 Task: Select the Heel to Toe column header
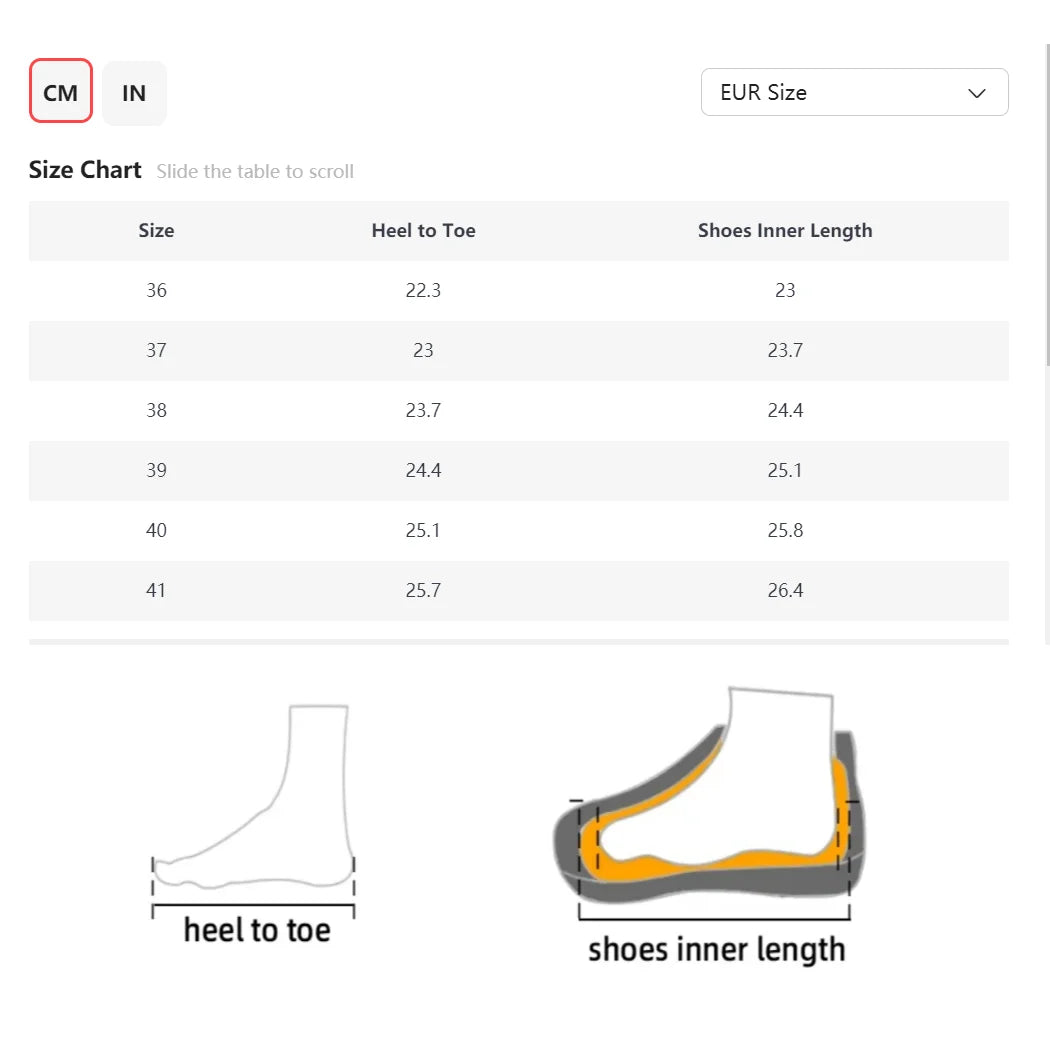click(423, 230)
